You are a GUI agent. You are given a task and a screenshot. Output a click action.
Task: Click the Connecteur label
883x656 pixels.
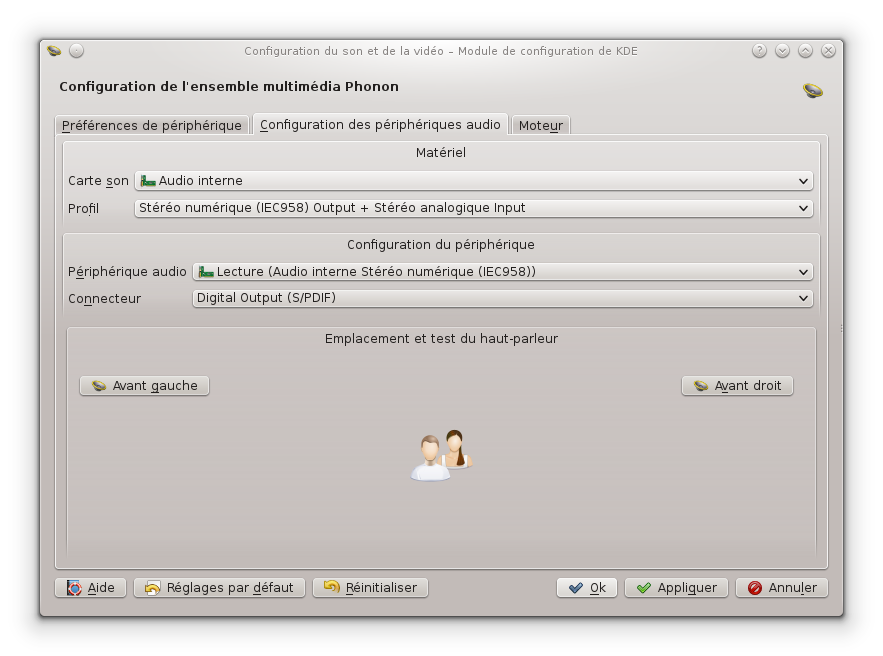tap(105, 299)
